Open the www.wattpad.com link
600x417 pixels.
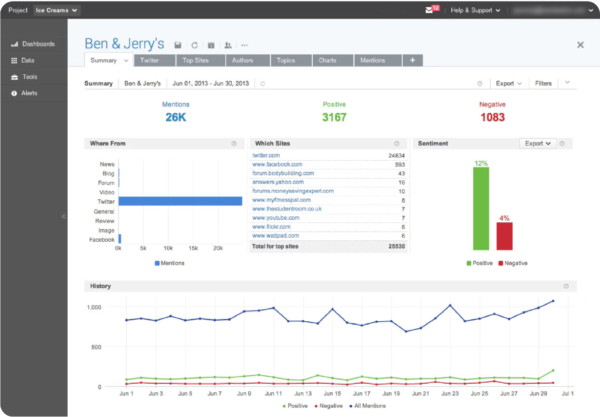(276, 236)
